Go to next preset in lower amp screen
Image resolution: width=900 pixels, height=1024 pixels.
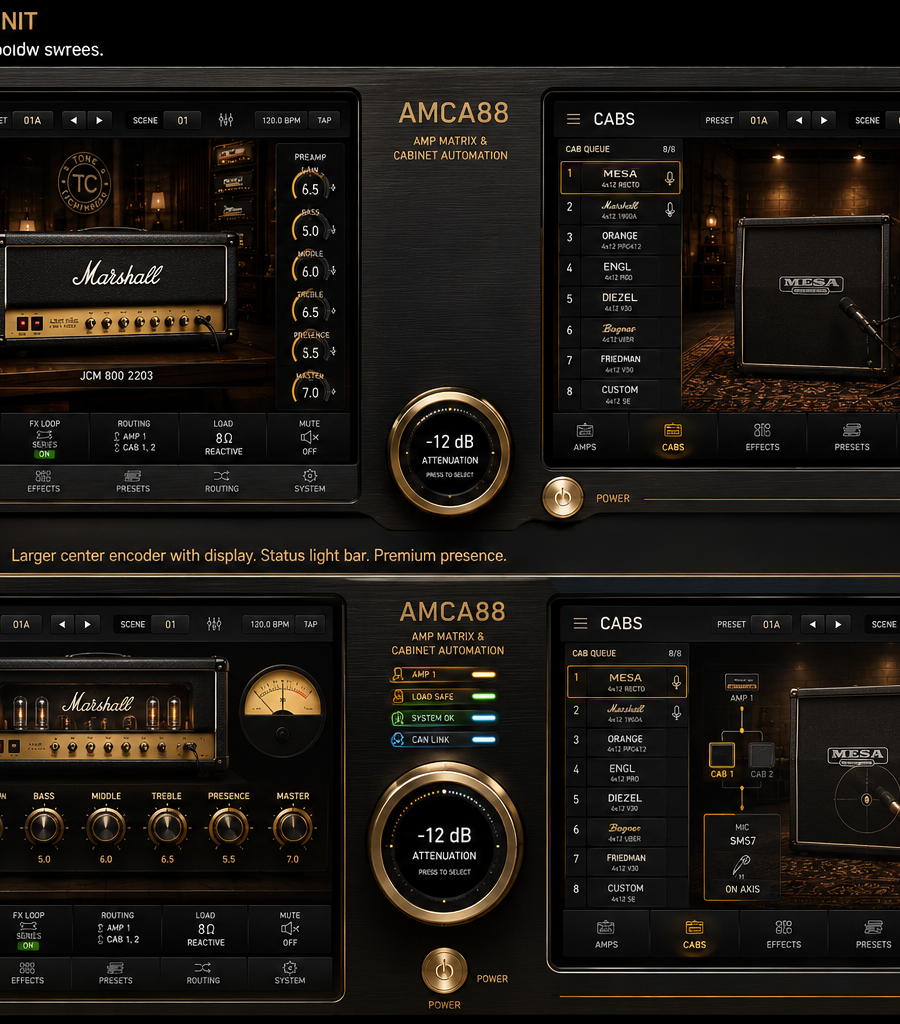coord(88,624)
